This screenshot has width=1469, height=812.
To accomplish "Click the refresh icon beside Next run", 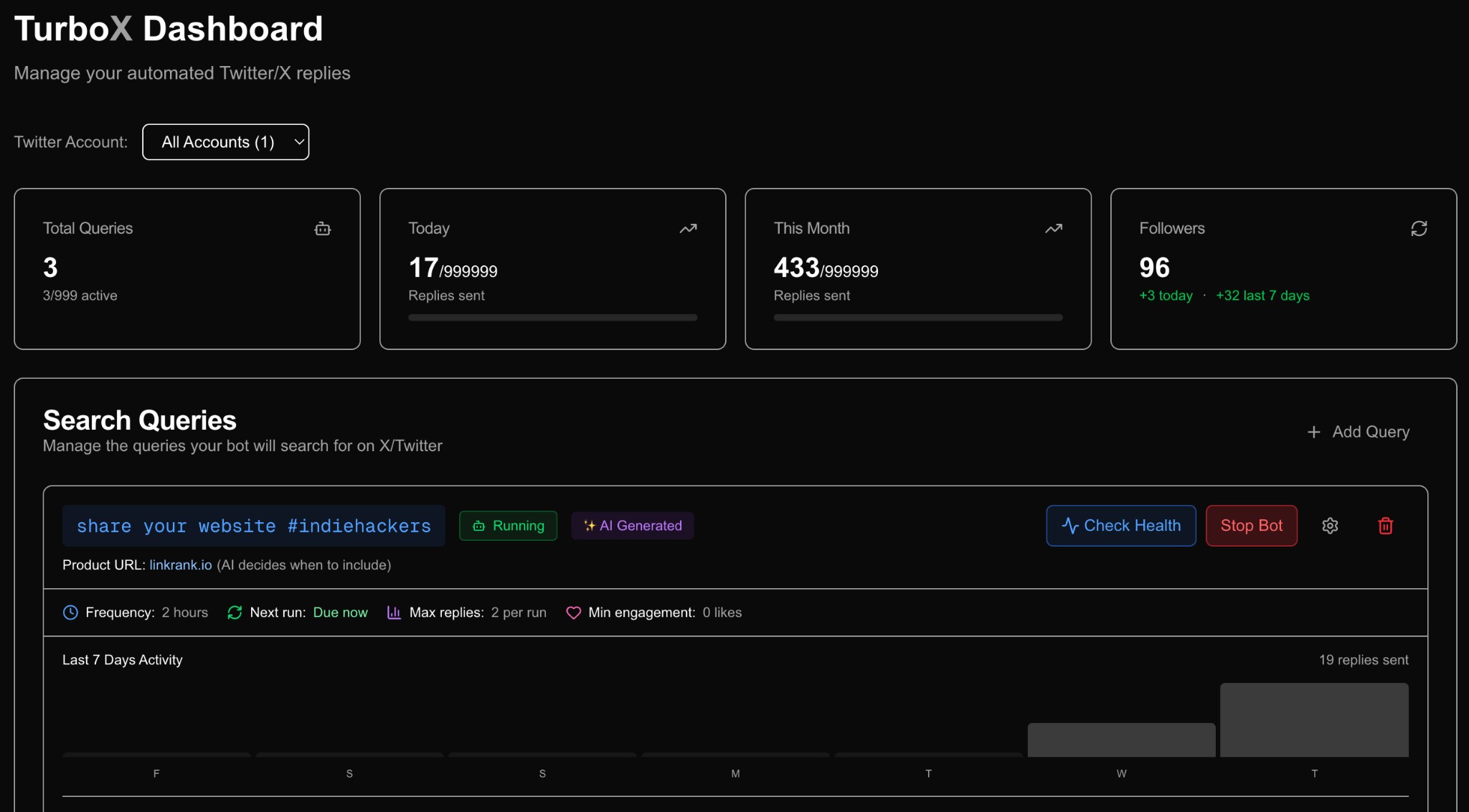I will [235, 613].
